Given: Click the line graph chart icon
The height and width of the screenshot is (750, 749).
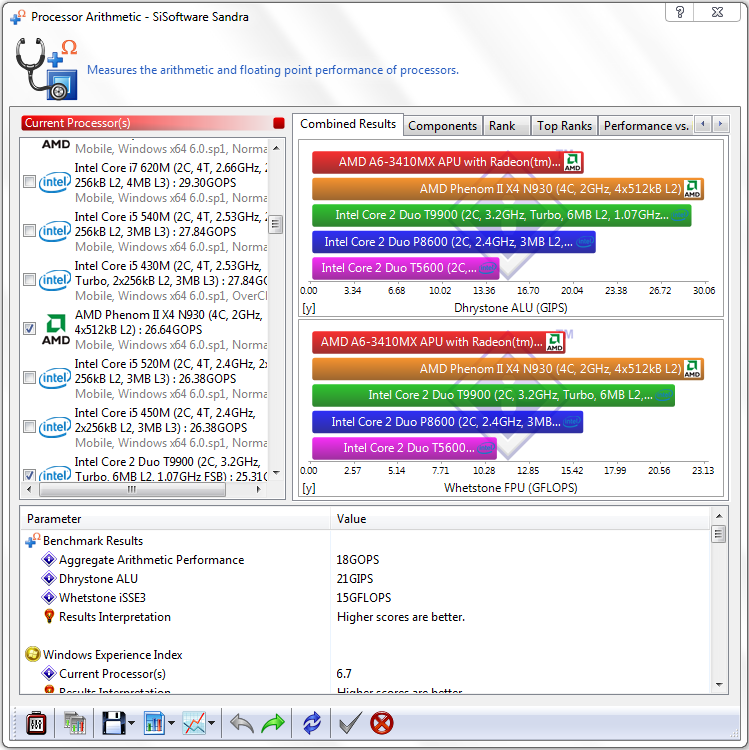Looking at the screenshot, I should (x=194, y=723).
